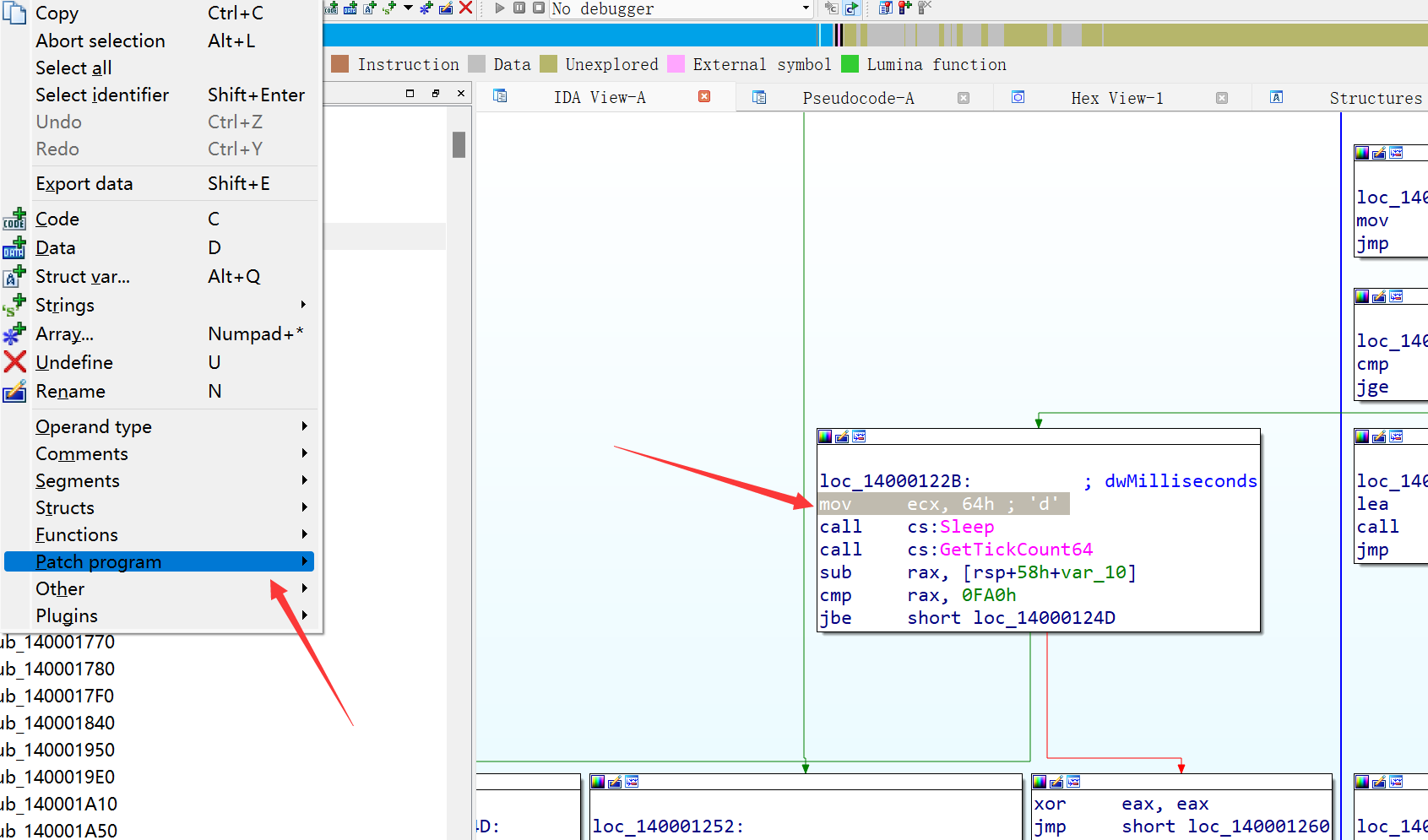
Task: Choose Select all in the menu
Action: pos(160,68)
